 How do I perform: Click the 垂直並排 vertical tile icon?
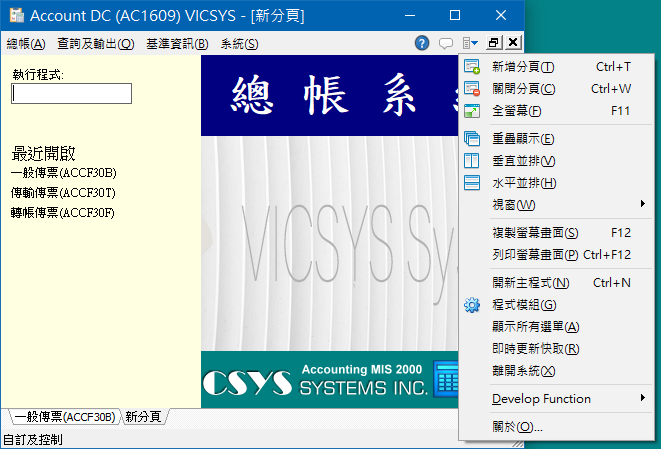[472, 161]
